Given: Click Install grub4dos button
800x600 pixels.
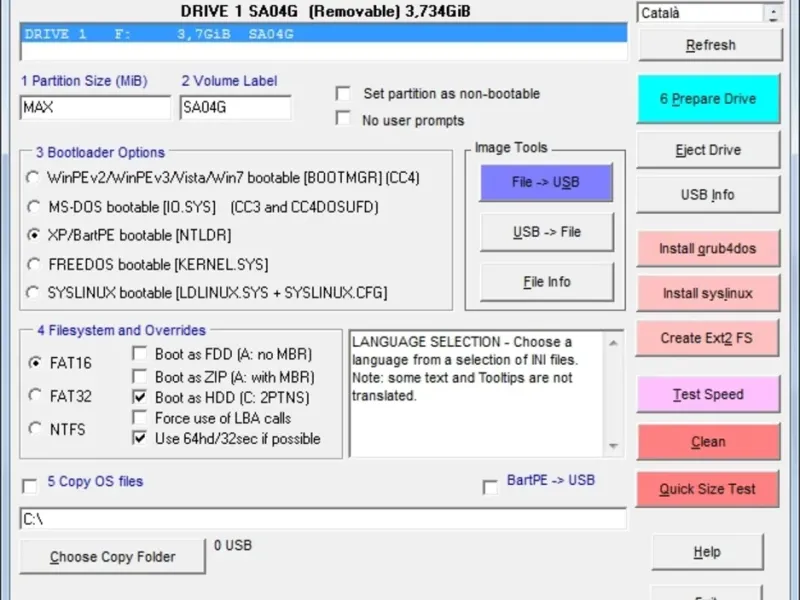Looking at the screenshot, I should 708,248.
